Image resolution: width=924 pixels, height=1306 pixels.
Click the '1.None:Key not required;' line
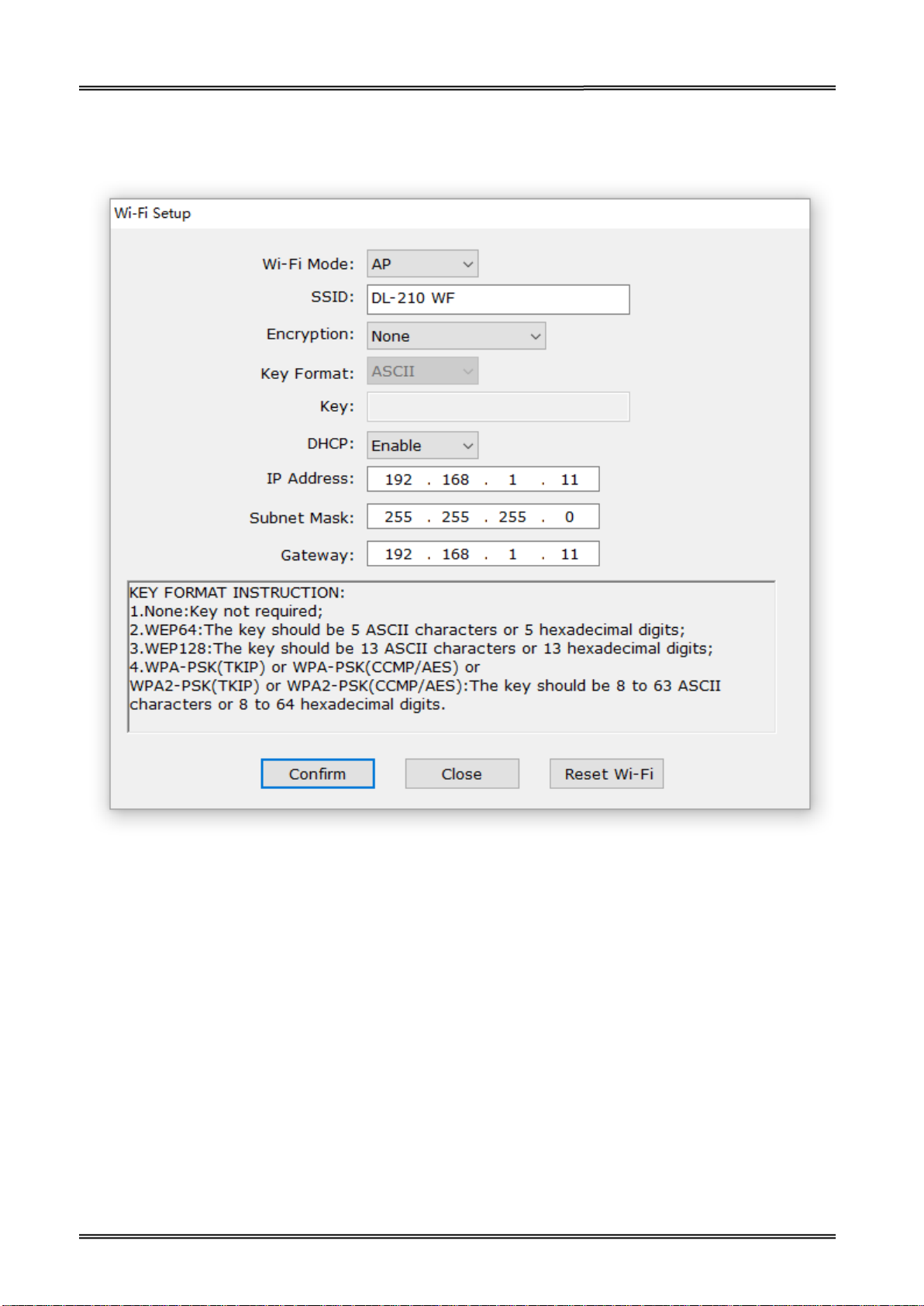tap(226, 612)
